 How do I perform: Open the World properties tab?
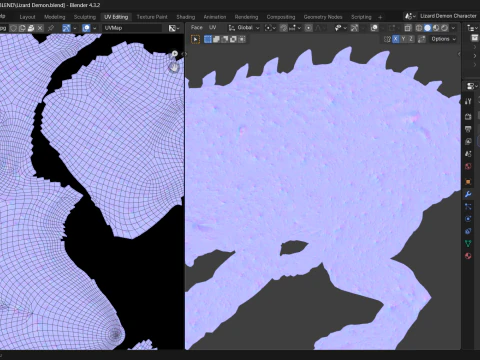[468, 166]
